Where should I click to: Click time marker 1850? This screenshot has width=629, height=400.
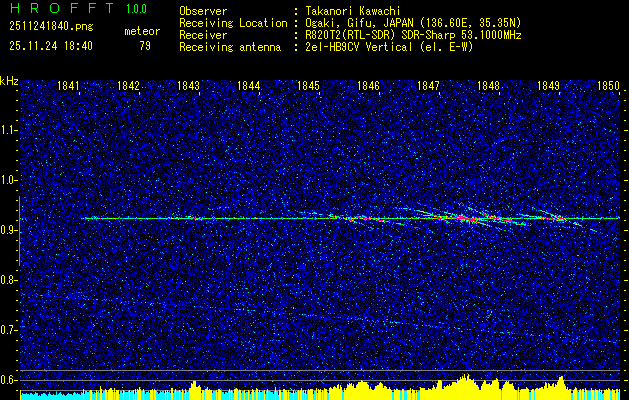coord(609,85)
